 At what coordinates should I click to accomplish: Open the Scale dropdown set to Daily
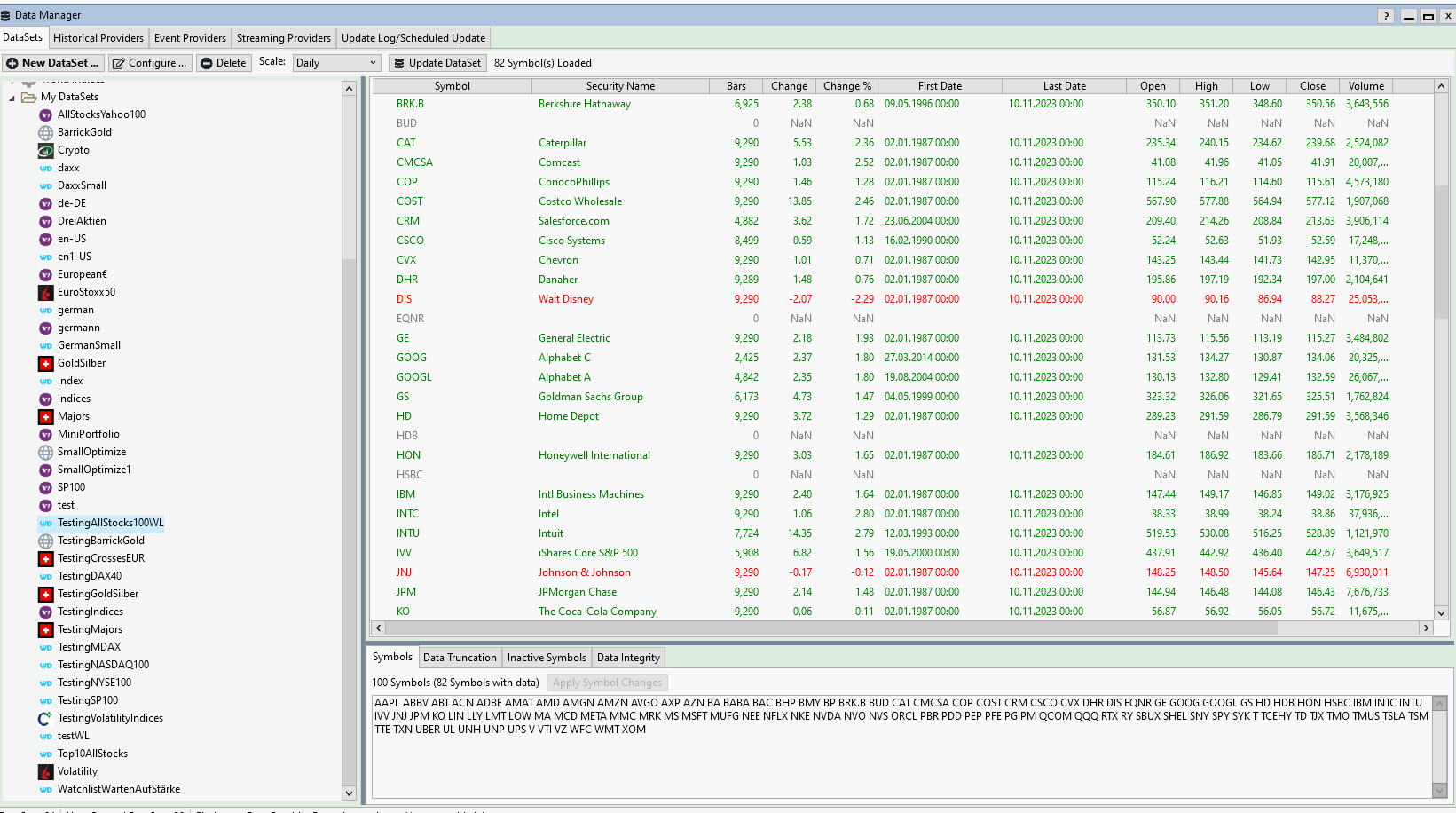click(336, 63)
